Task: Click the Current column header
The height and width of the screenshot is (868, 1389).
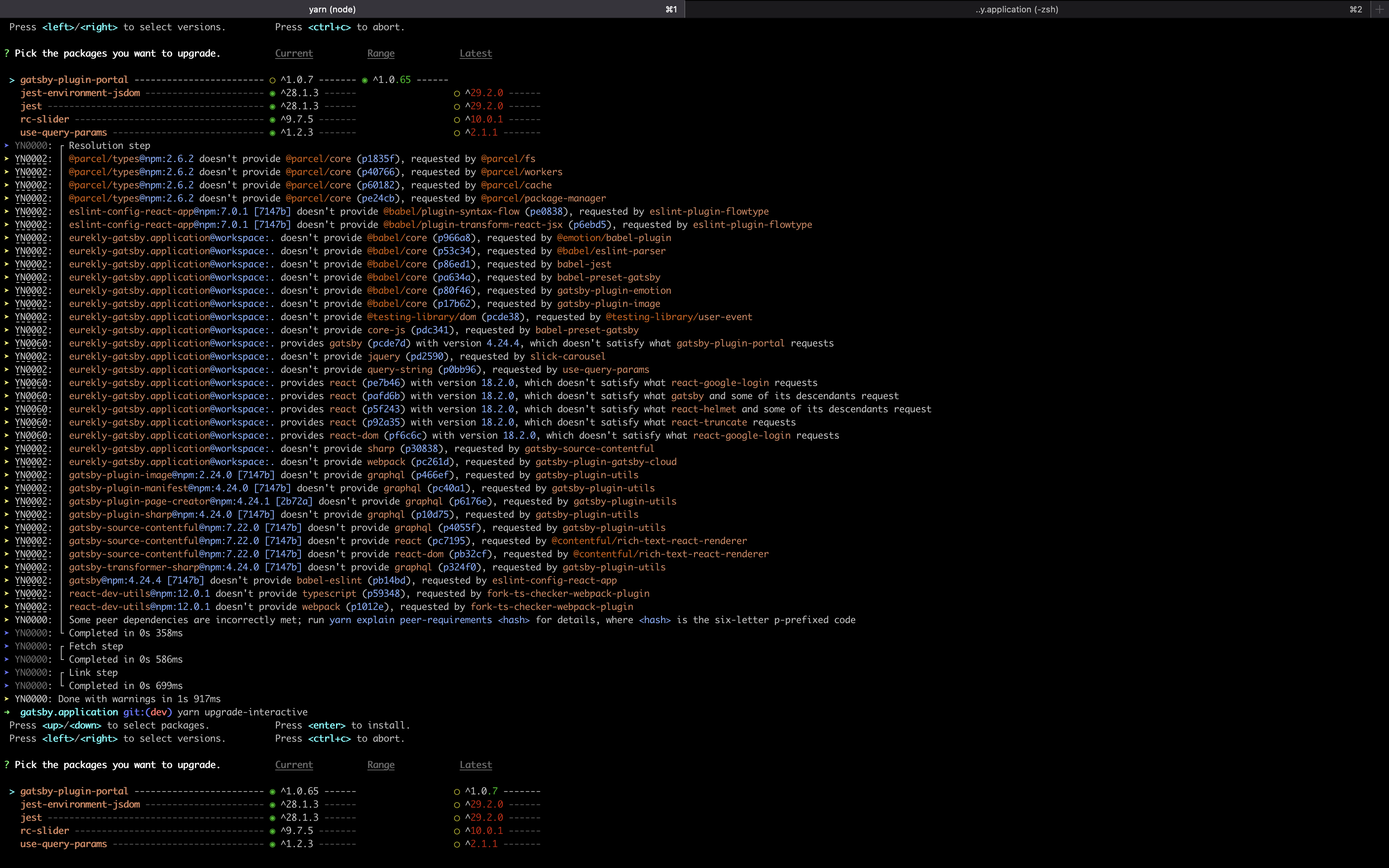Action: (294, 53)
